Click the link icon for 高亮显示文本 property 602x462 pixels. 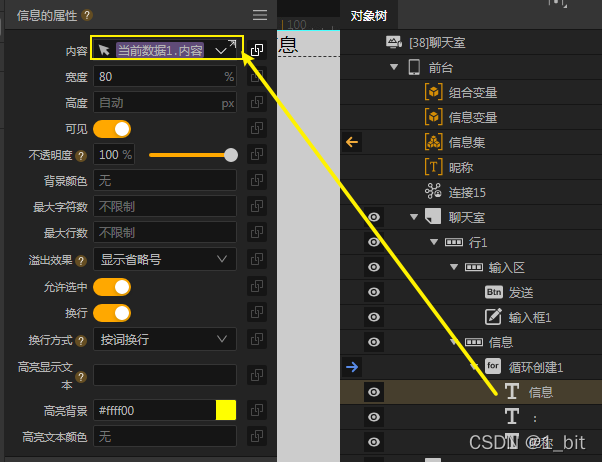click(x=257, y=375)
